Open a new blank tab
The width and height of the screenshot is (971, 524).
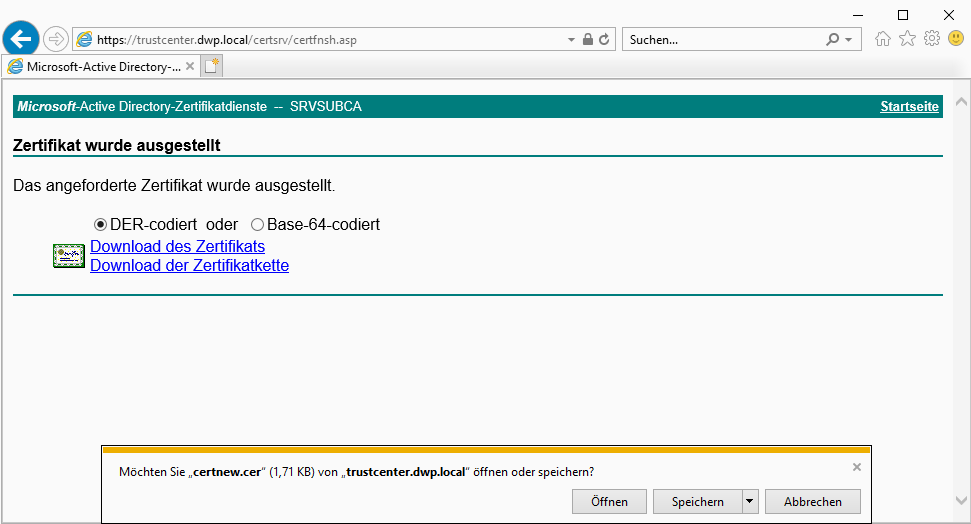click(x=212, y=66)
